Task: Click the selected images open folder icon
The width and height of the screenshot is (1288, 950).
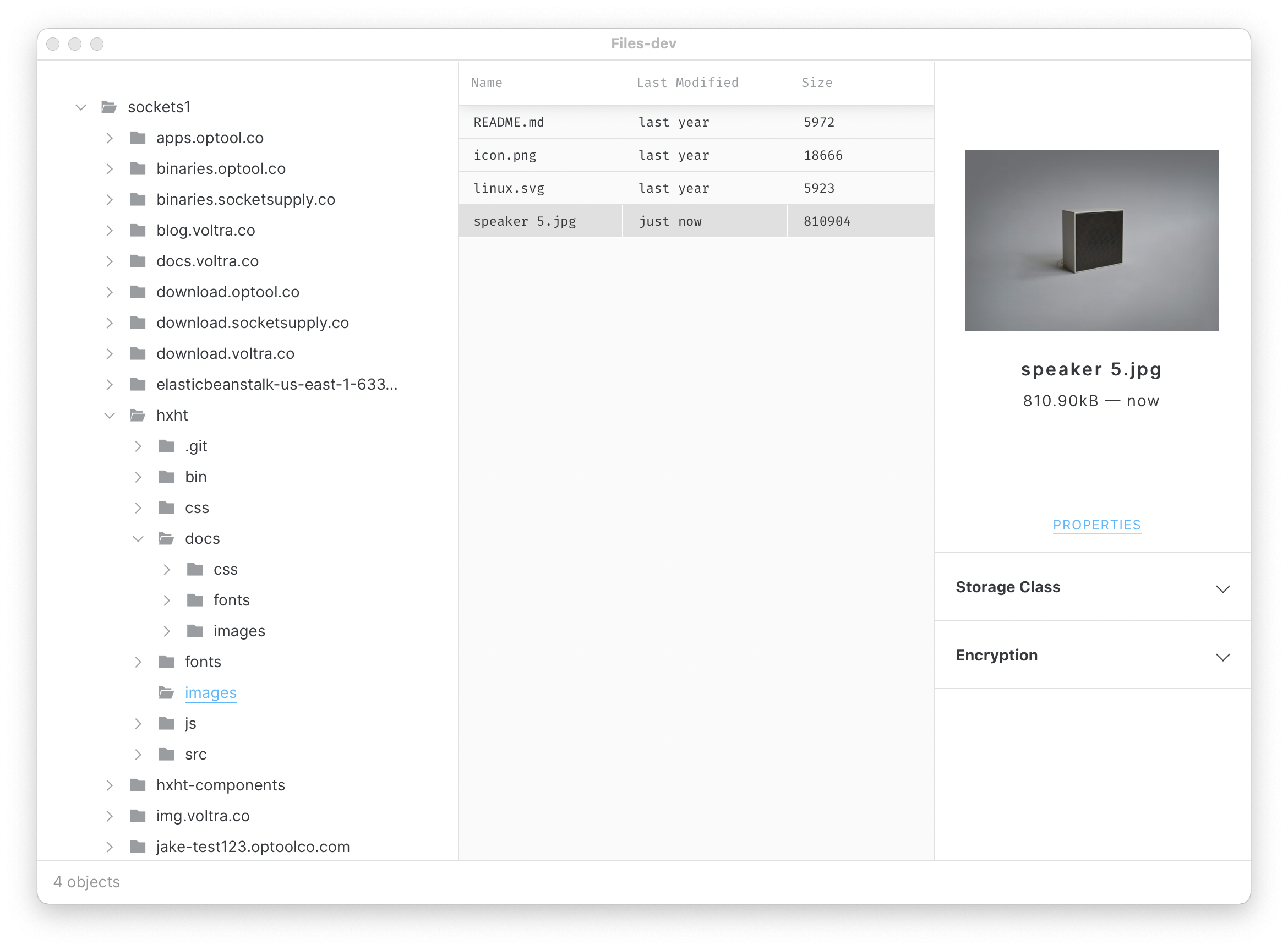Action: pyautogui.click(x=167, y=693)
